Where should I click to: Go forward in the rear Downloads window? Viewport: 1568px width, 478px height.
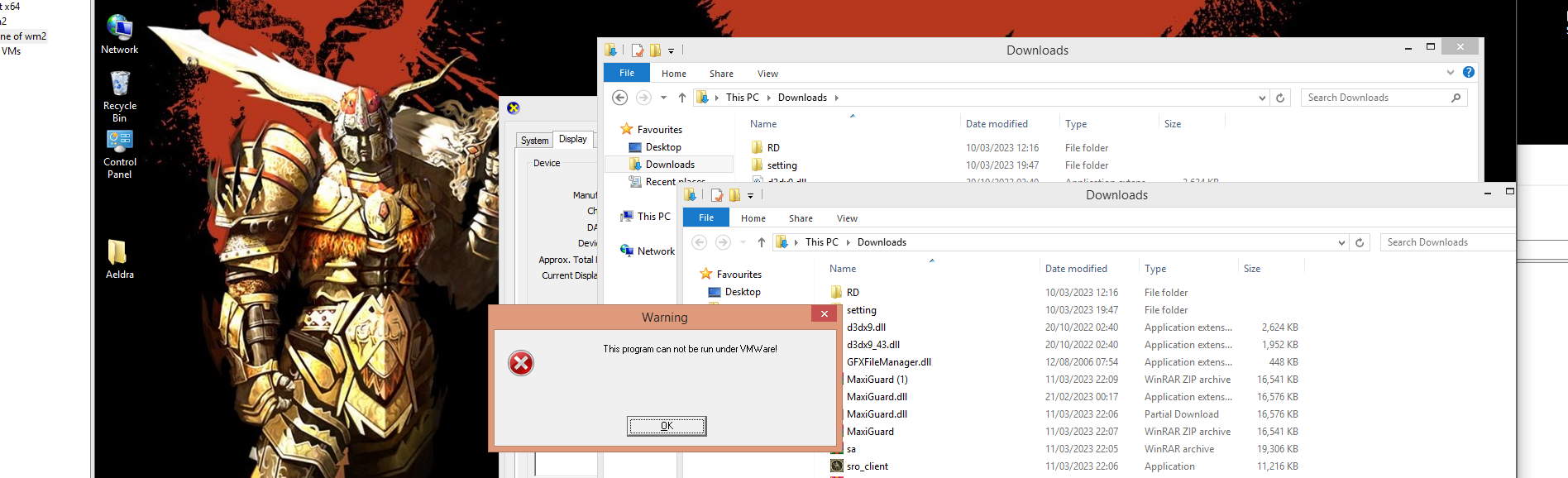pos(643,98)
